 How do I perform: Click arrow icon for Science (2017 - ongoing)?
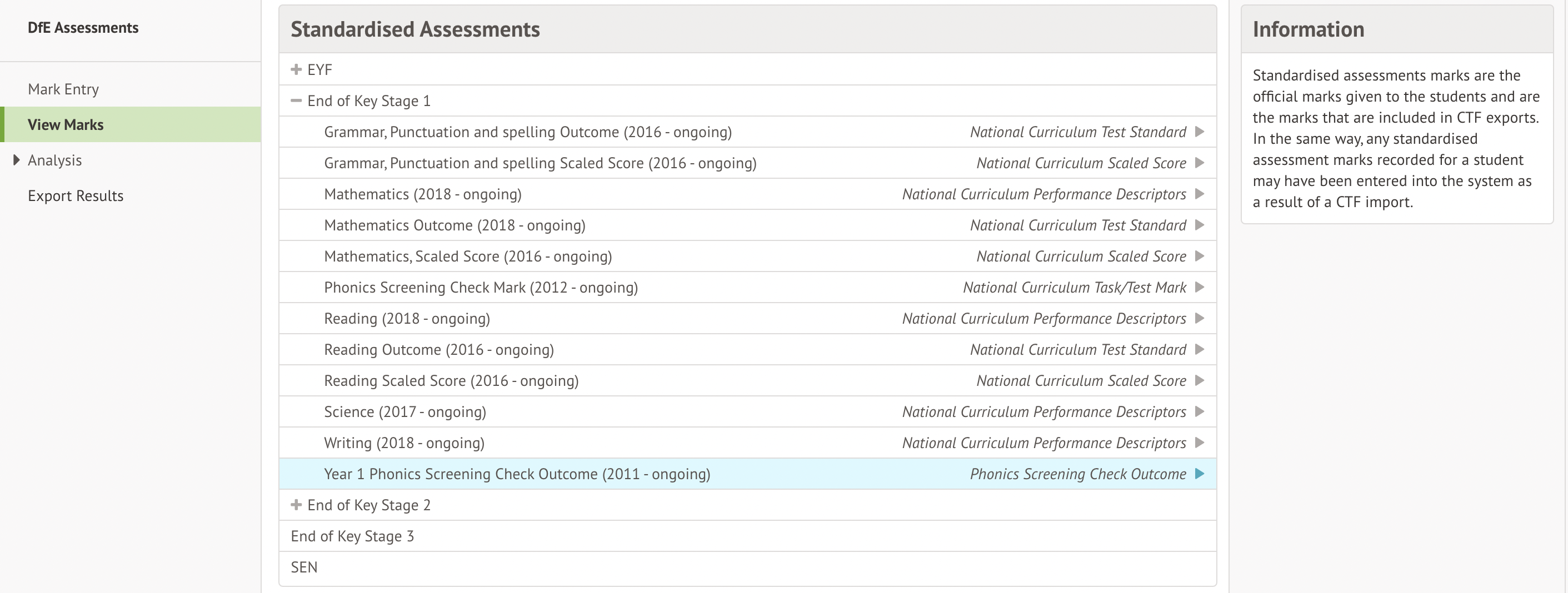[x=1199, y=412]
